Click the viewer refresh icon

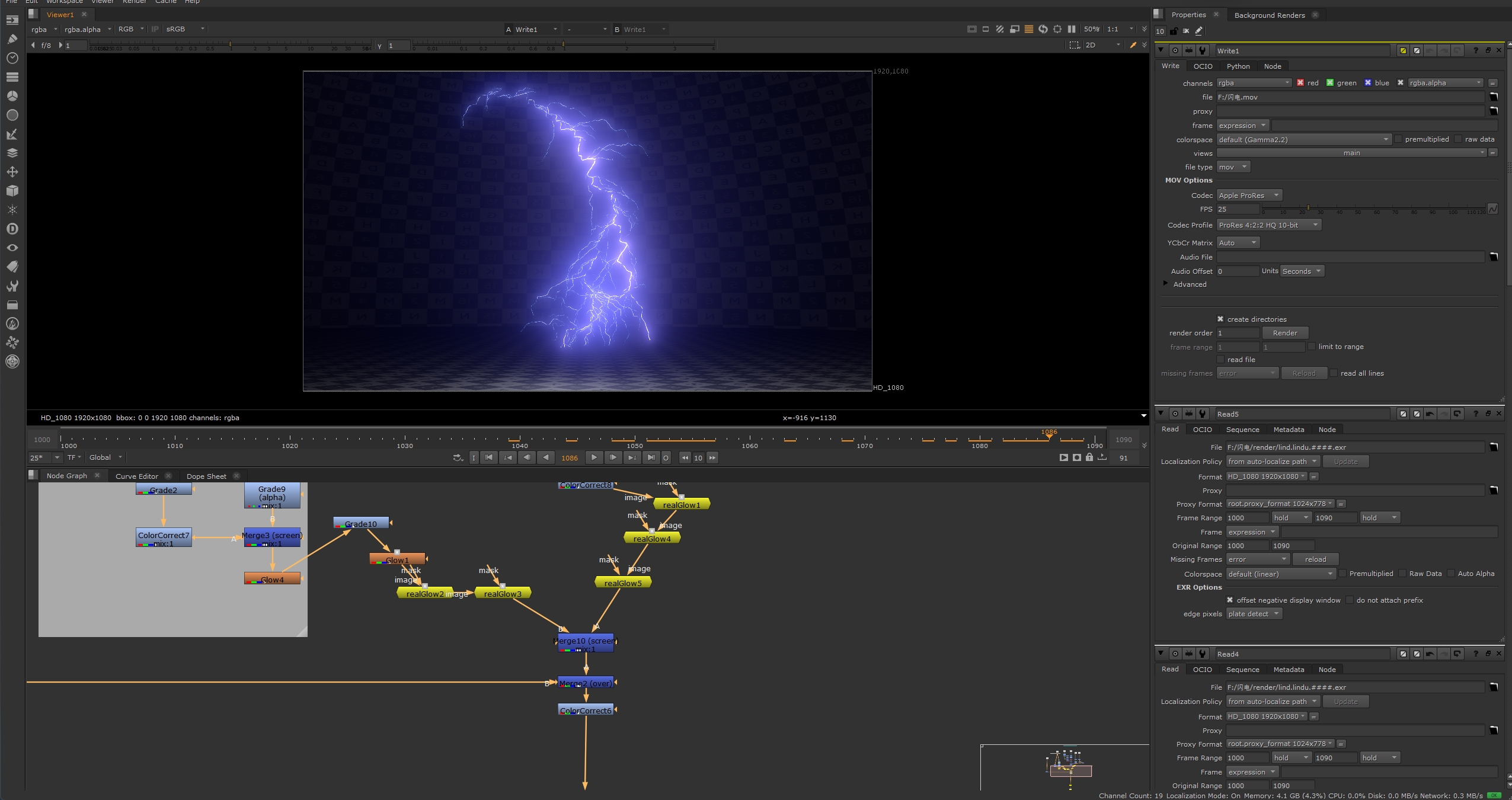tap(1043, 29)
